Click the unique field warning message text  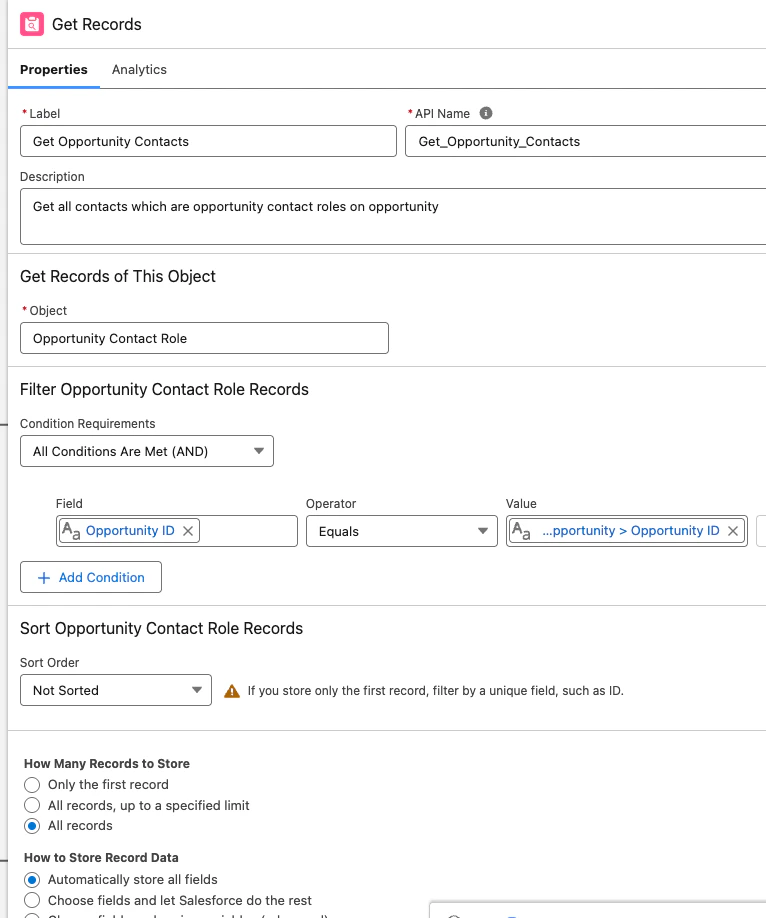[435, 691]
